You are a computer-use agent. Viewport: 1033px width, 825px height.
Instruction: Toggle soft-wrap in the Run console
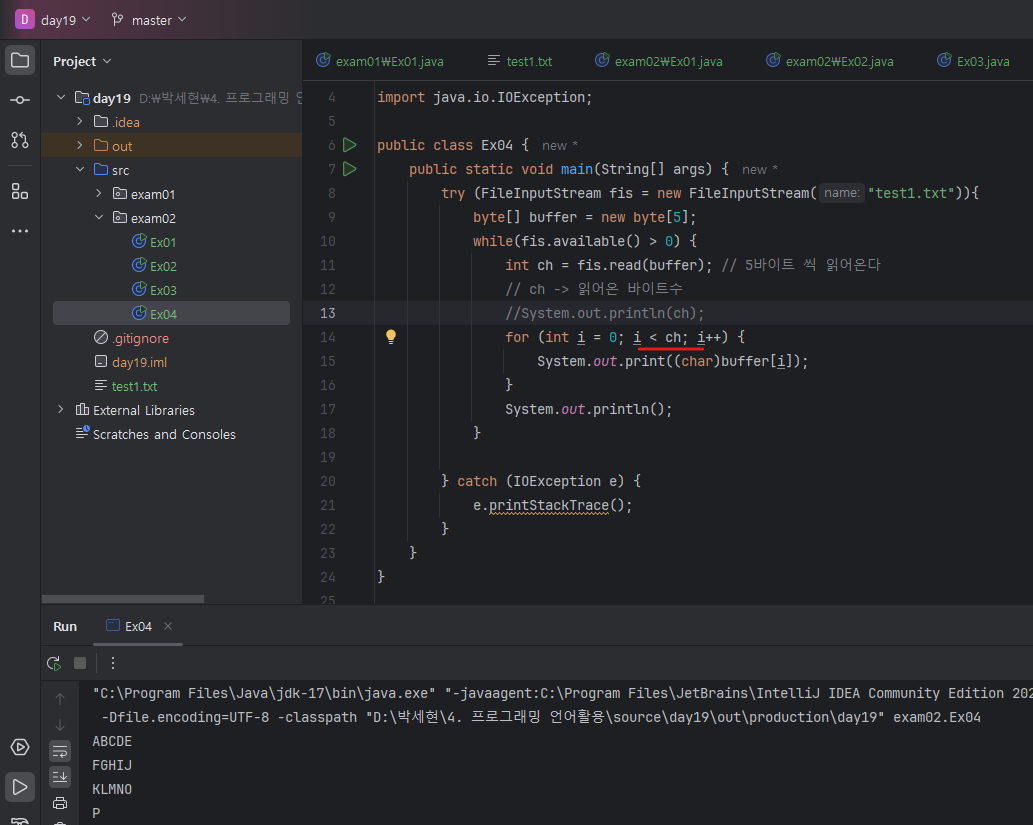pyautogui.click(x=60, y=751)
